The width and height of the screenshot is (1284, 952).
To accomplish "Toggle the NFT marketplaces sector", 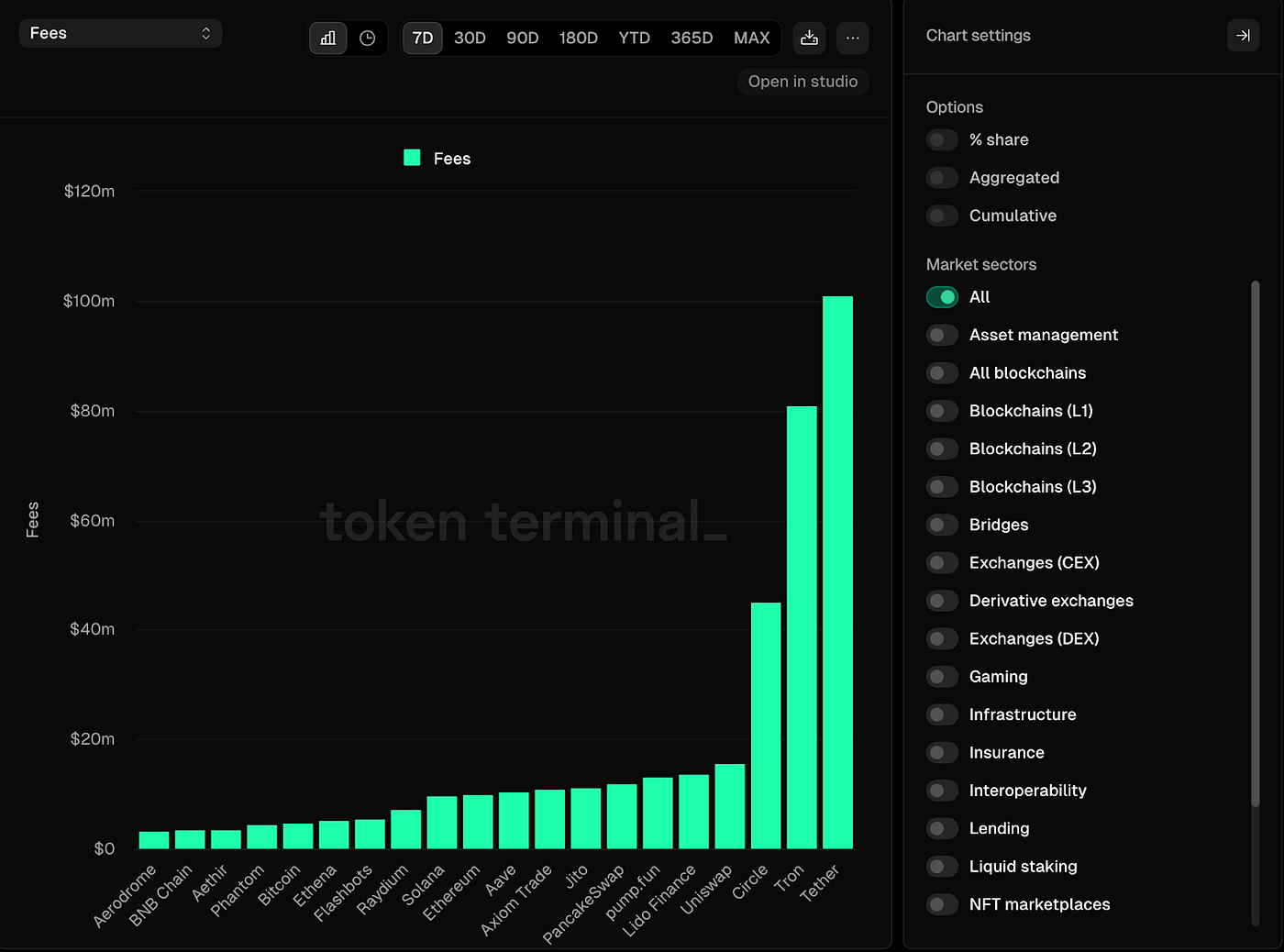I will tap(942, 904).
